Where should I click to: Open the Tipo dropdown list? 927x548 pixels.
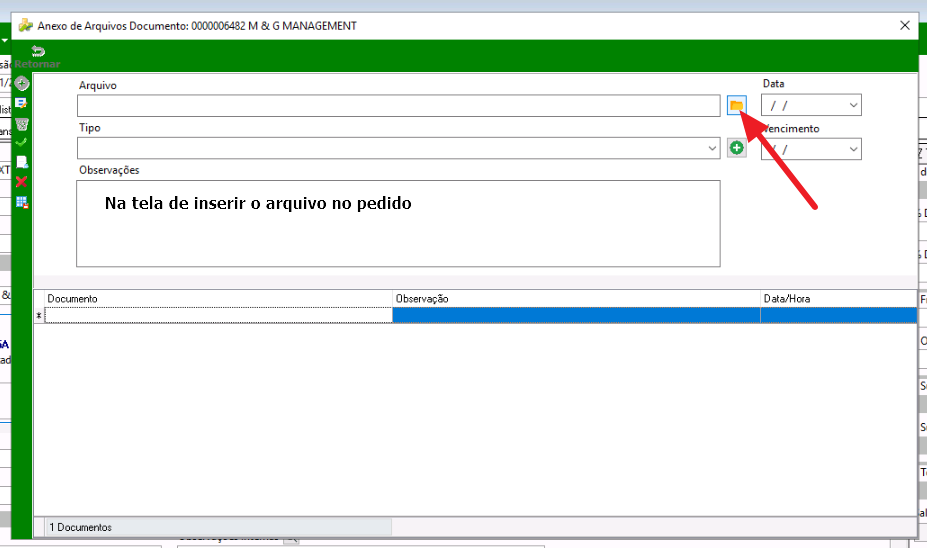pyautogui.click(x=712, y=148)
